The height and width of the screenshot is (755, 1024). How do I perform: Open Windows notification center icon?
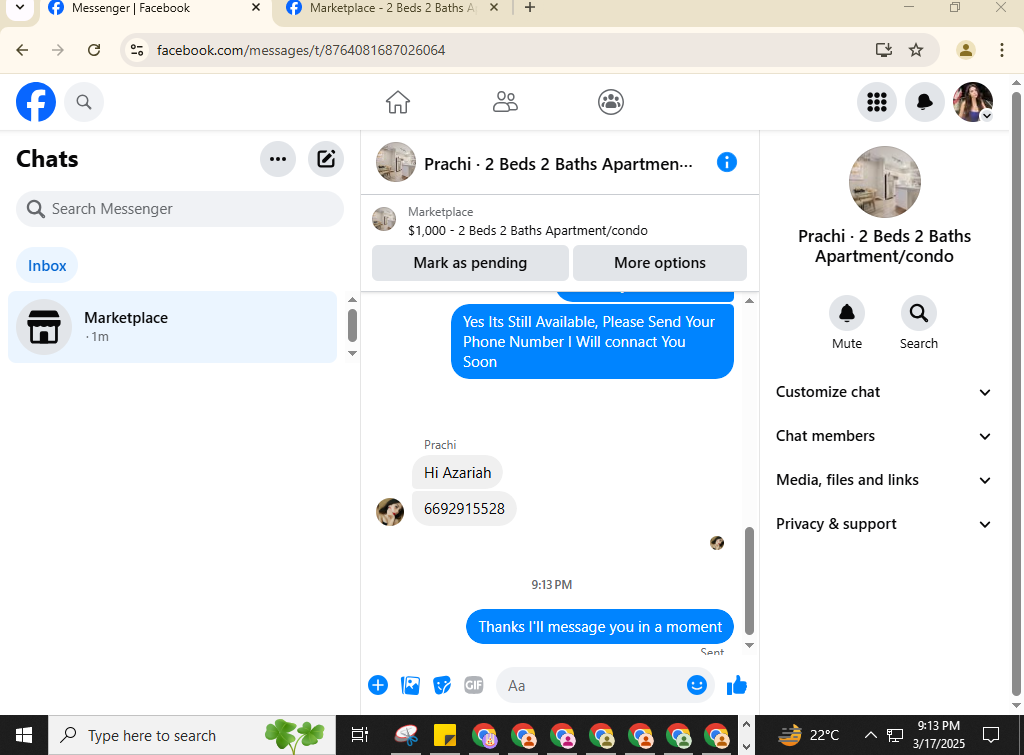[991, 735]
